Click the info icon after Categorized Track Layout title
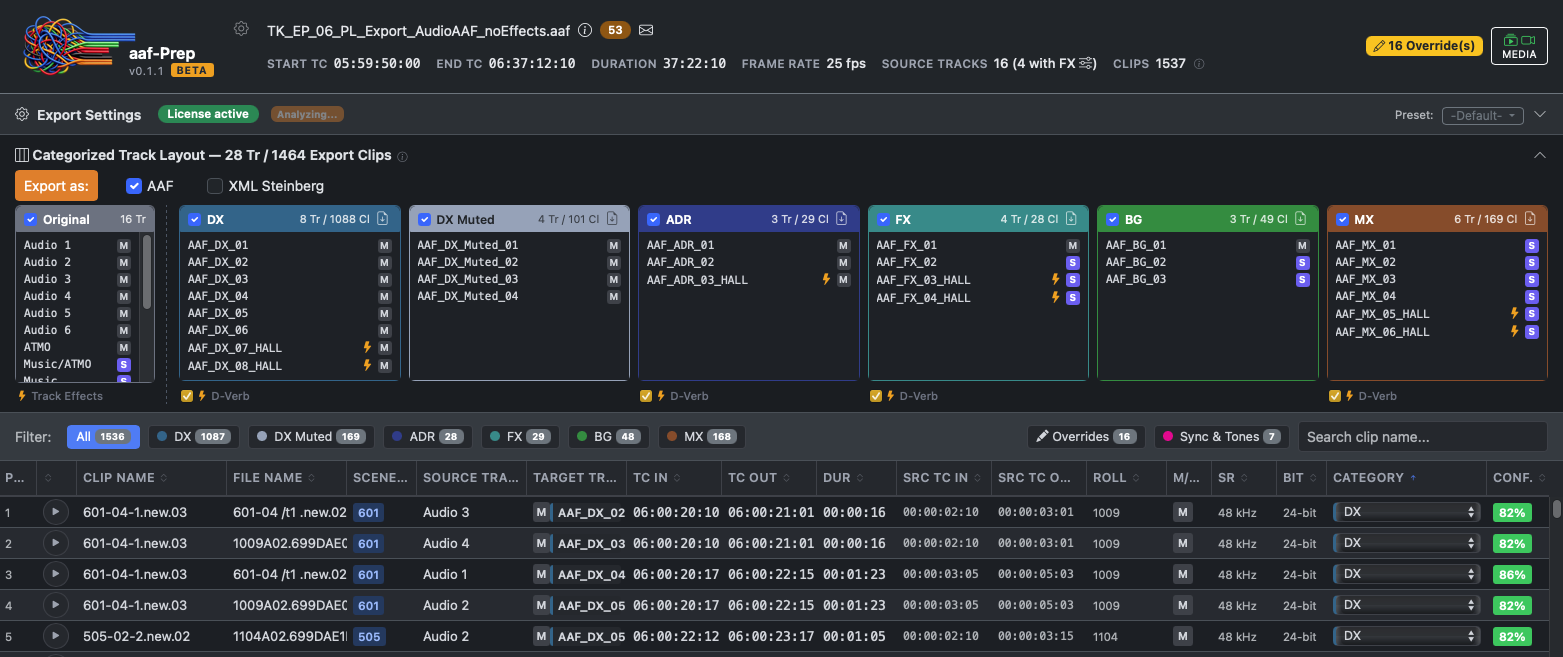Screen dimensions: 1563x657 coord(402,156)
